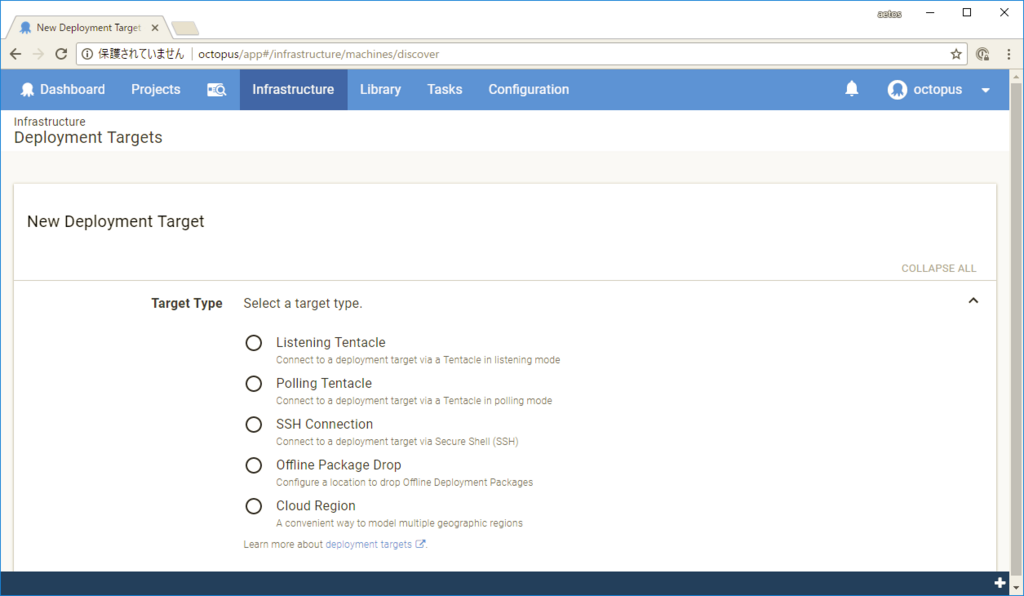1024x596 pixels.
Task: Choose the SSH Connection radio button
Action: [x=253, y=424]
